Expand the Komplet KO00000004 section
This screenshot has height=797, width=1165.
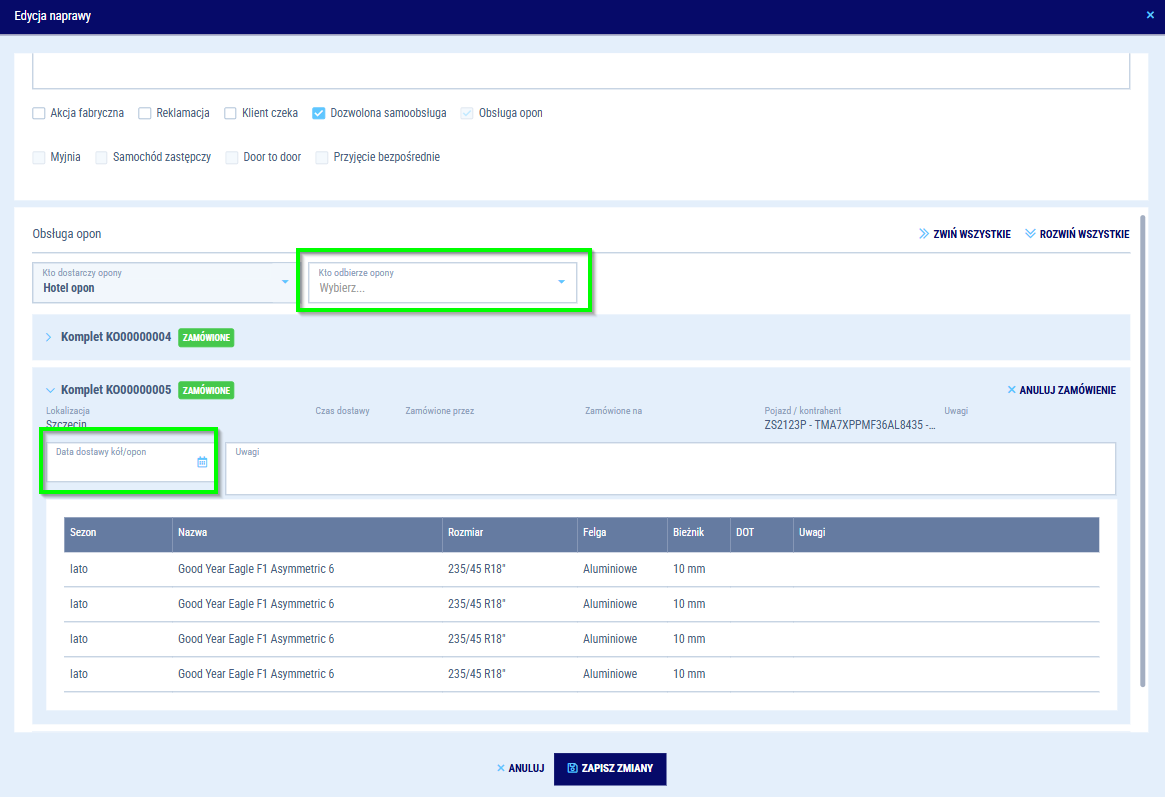point(48,337)
